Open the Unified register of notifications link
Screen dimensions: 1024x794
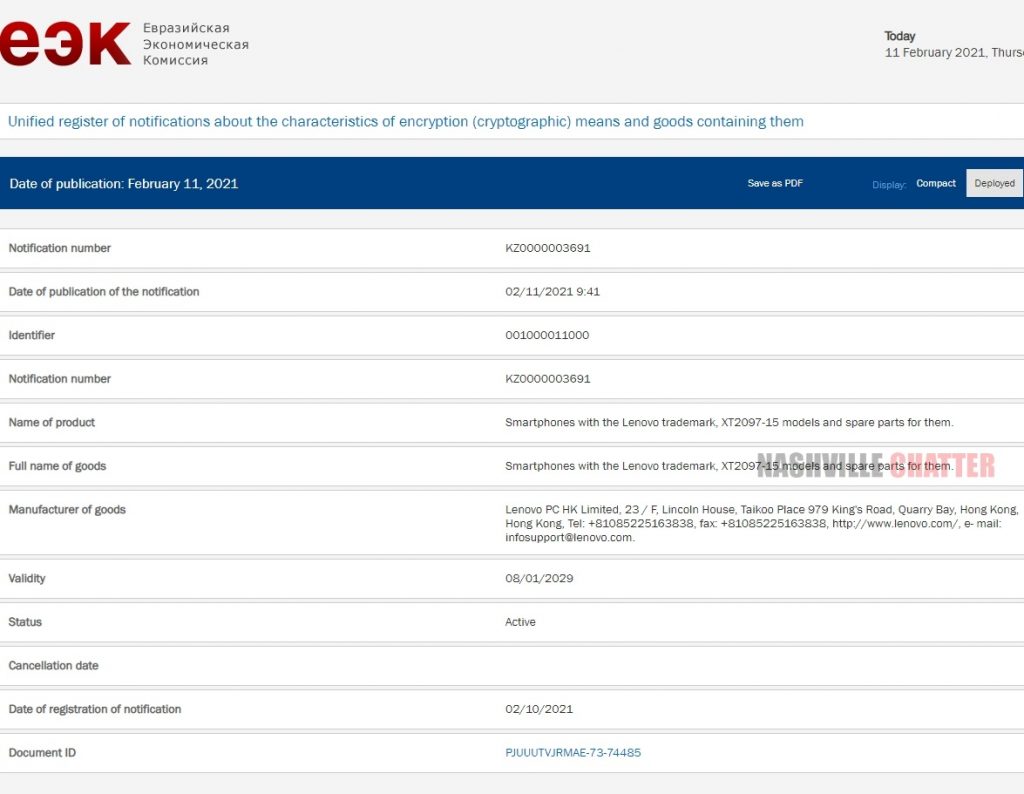pyautogui.click(x=406, y=121)
